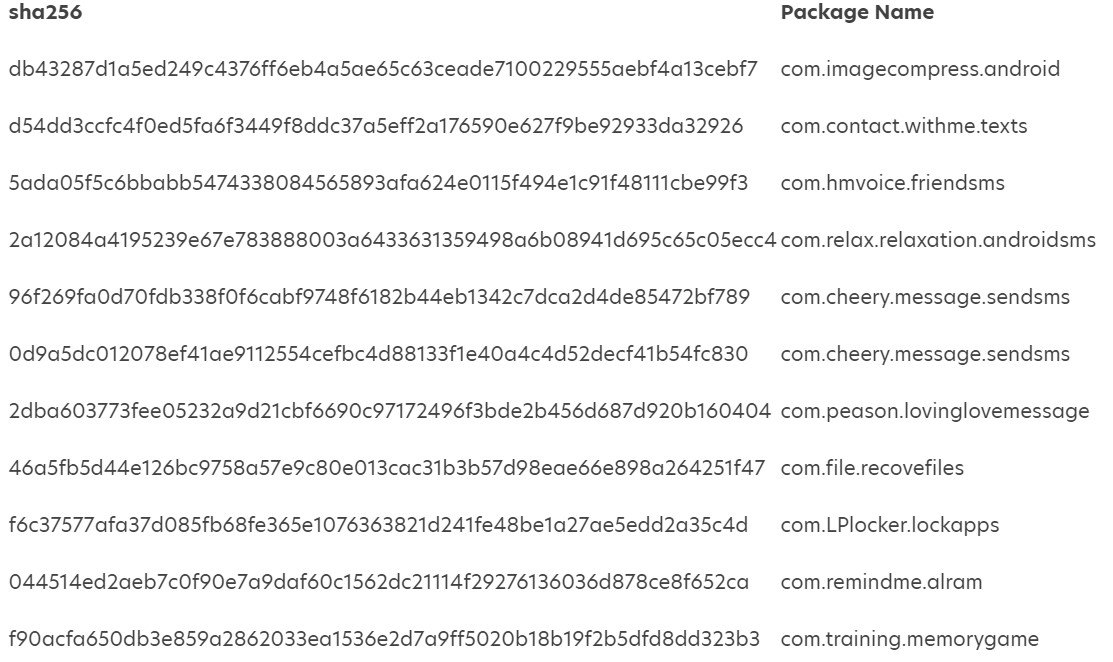The width and height of the screenshot is (1113, 662).
Task: Select the com.file.recovefiles package entry
Action: pos(872,468)
